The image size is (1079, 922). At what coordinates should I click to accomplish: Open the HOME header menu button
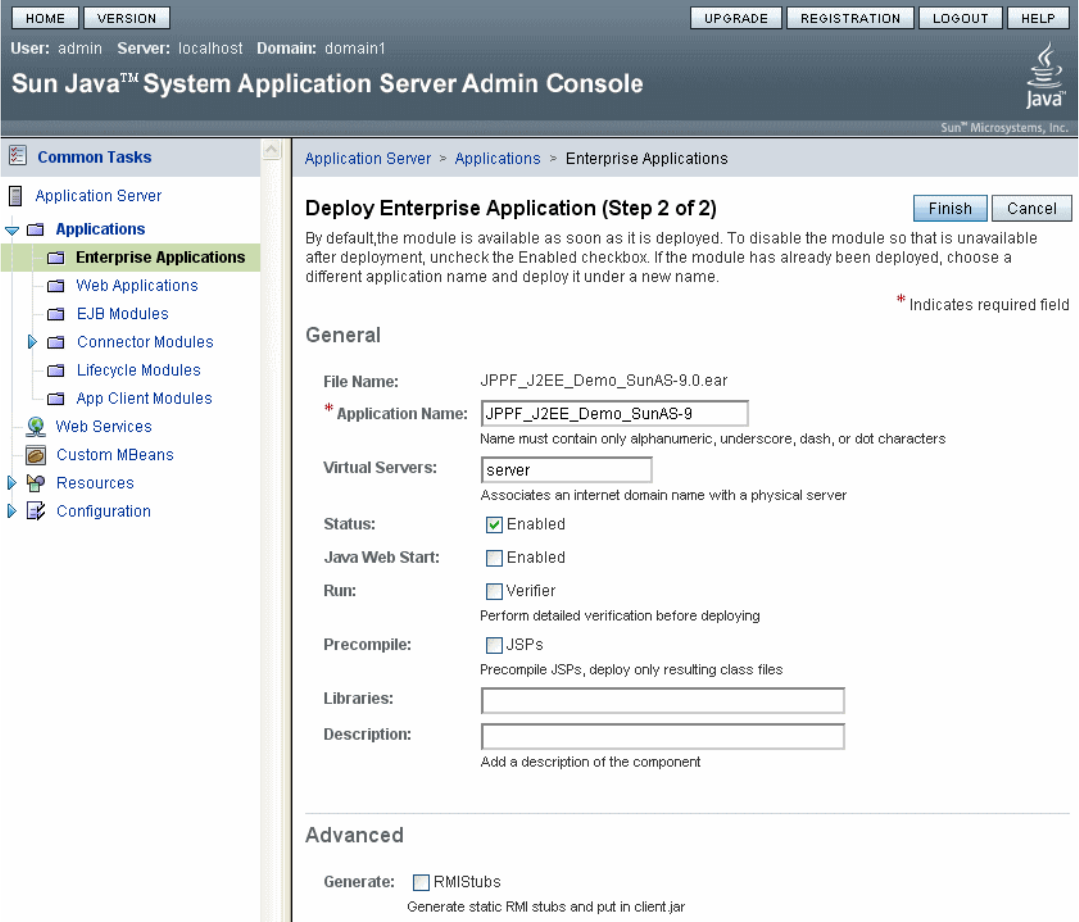pos(44,18)
